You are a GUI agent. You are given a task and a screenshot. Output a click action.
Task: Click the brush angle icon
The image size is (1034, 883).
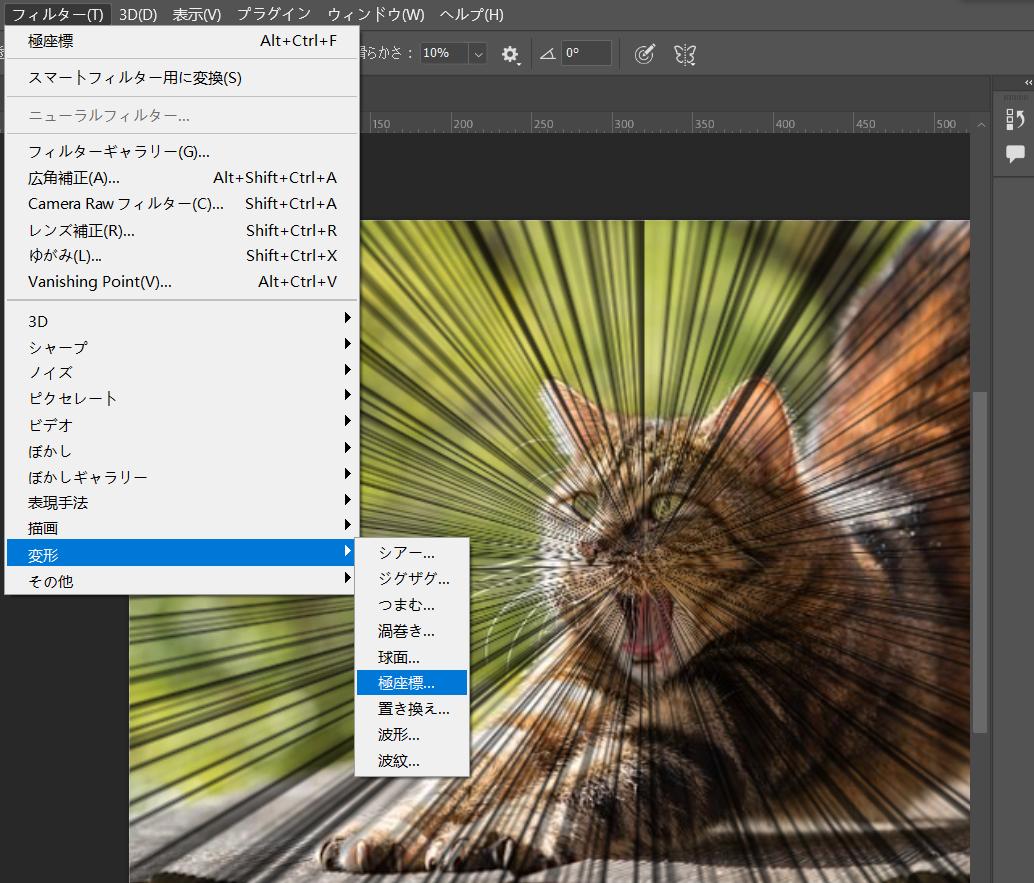(x=547, y=54)
